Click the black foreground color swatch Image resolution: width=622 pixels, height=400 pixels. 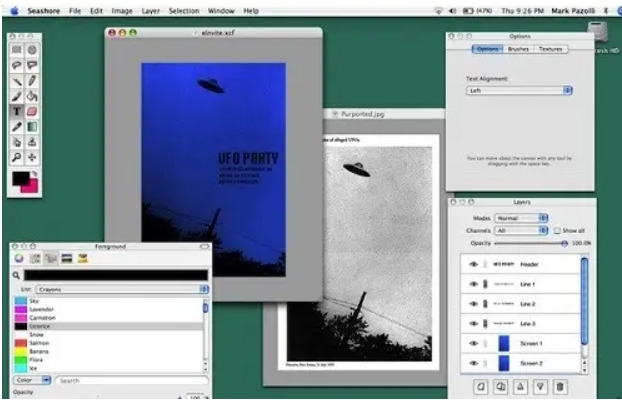(21, 179)
